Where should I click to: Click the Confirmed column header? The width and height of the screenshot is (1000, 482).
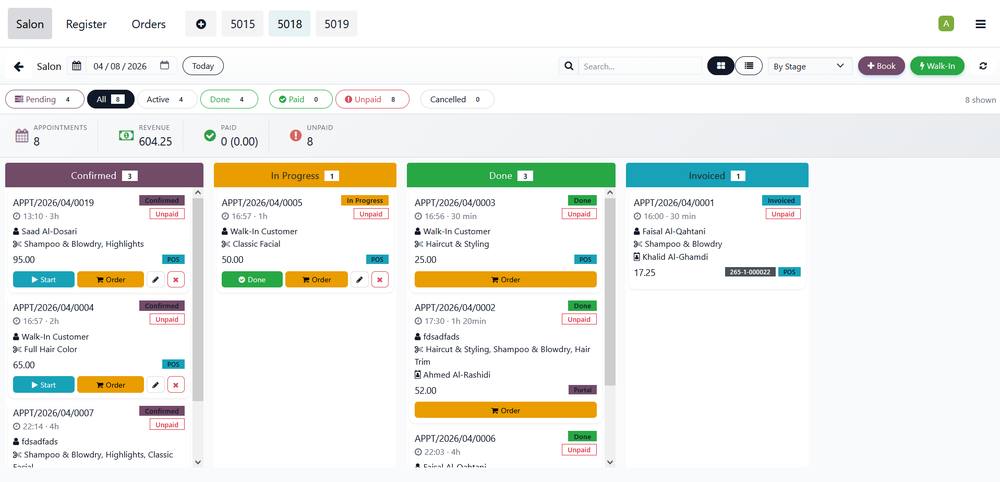click(104, 175)
